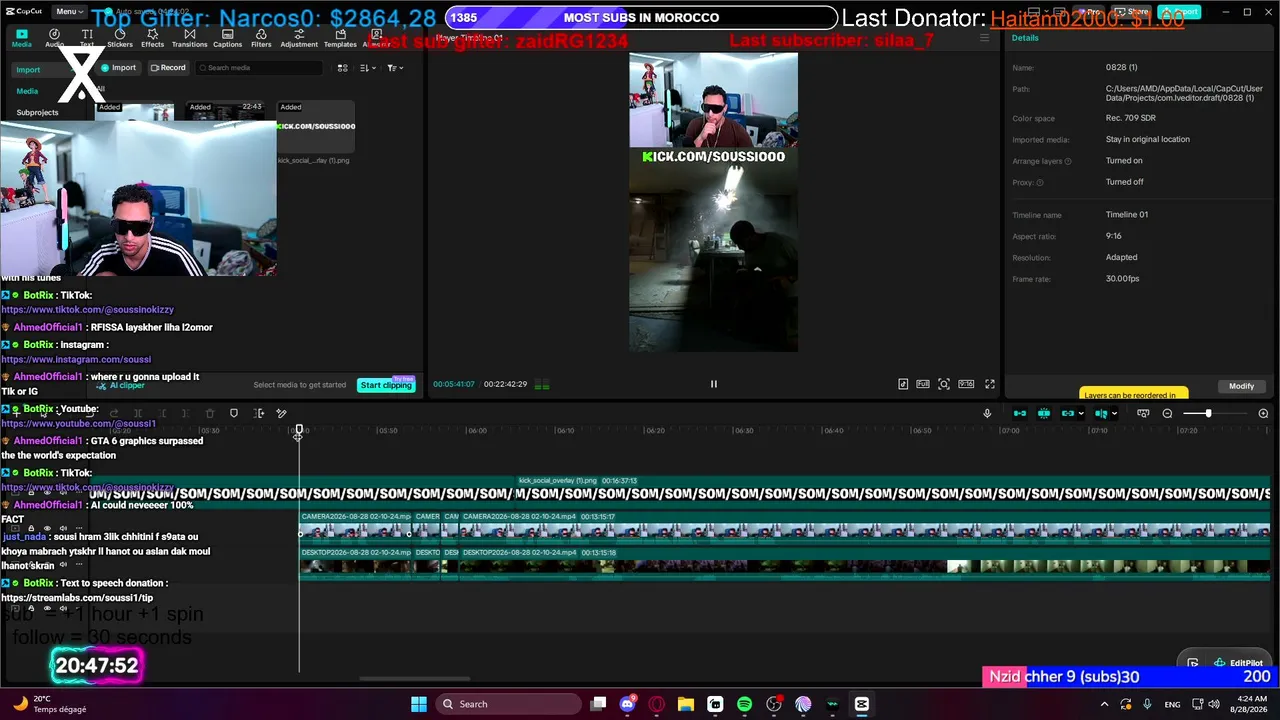Open the player options menu icon
Screen dimensions: 1280x720
pyautogui.click(x=984, y=38)
